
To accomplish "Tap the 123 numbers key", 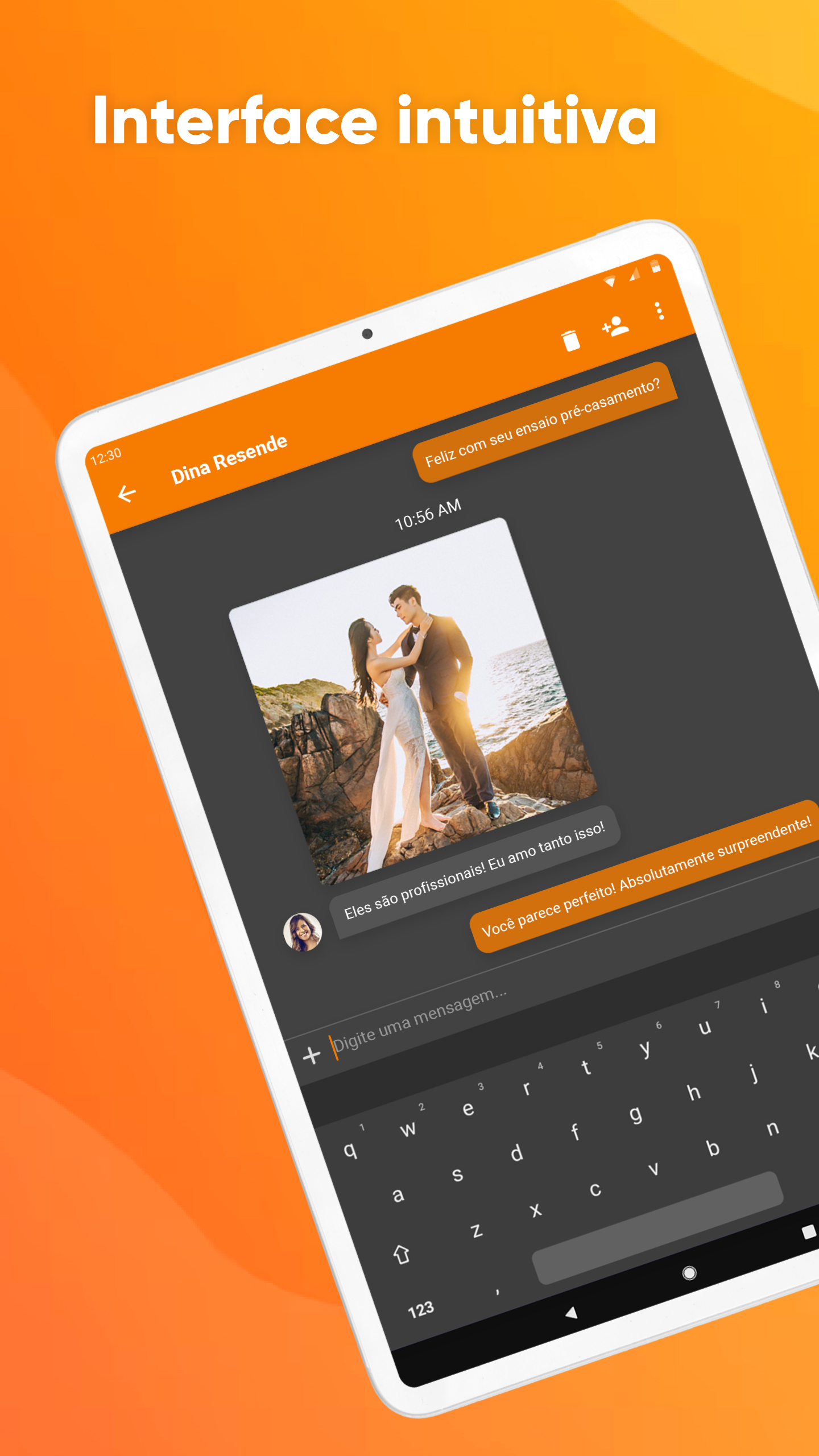I will [421, 1310].
